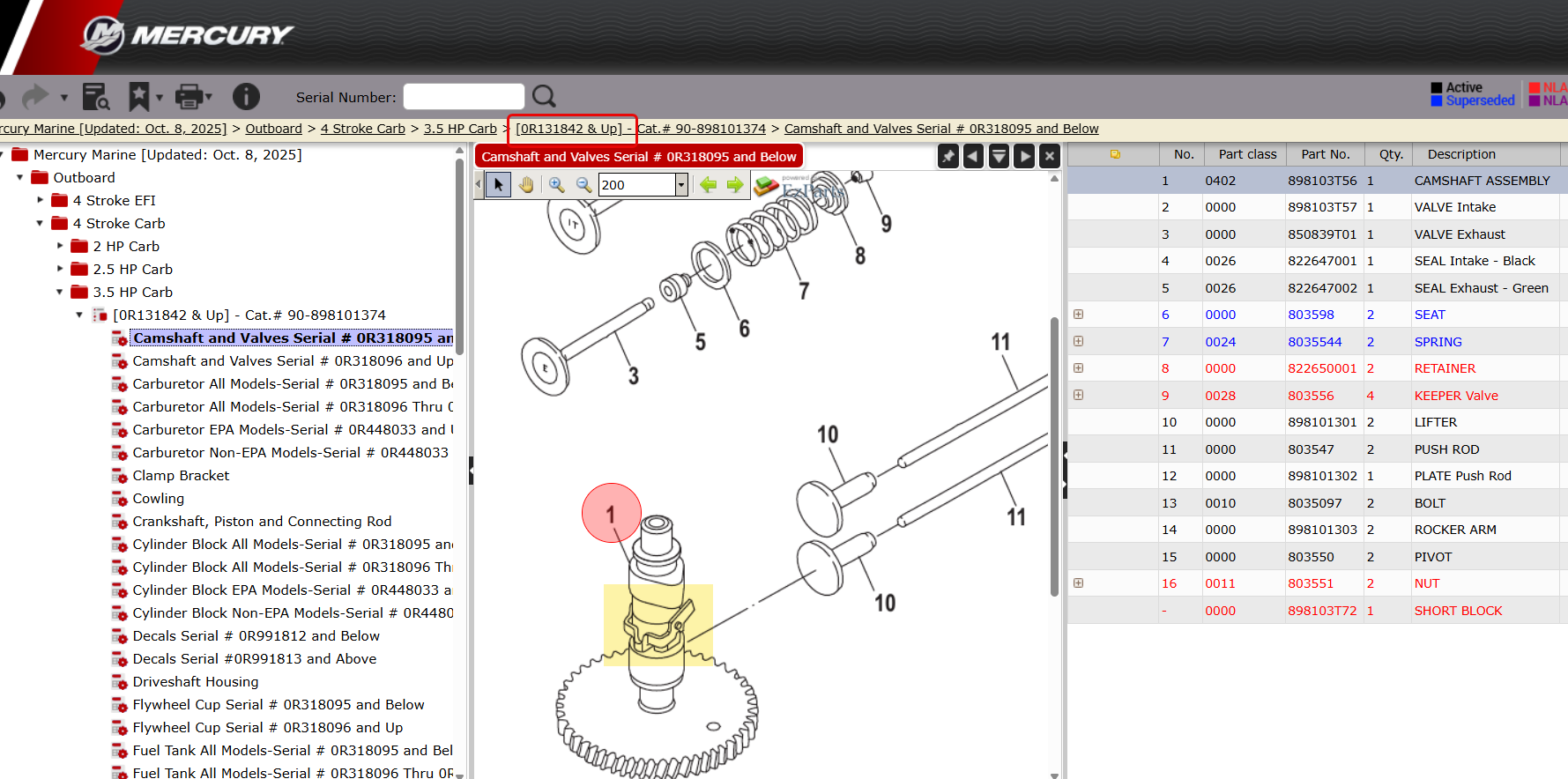Expand the 2.5 HP Carb folder
The width and height of the screenshot is (1568, 779).
click(60, 269)
